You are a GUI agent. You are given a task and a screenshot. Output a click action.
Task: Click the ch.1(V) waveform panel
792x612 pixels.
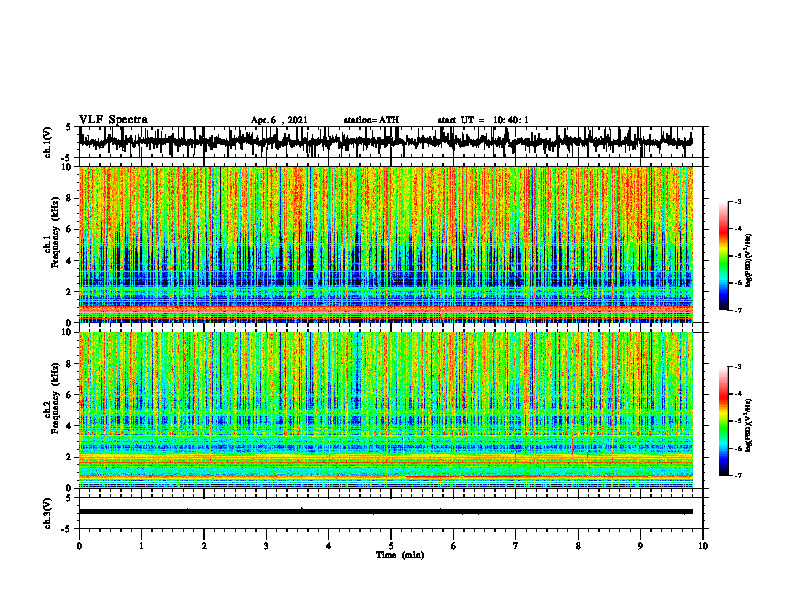tap(390, 142)
